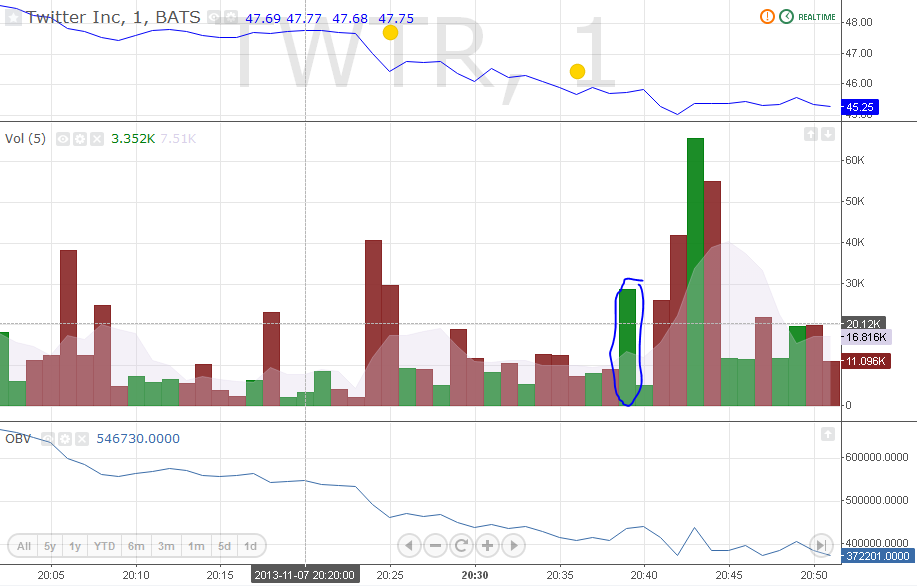
Task: Select the 5y time range
Action: click(x=50, y=546)
